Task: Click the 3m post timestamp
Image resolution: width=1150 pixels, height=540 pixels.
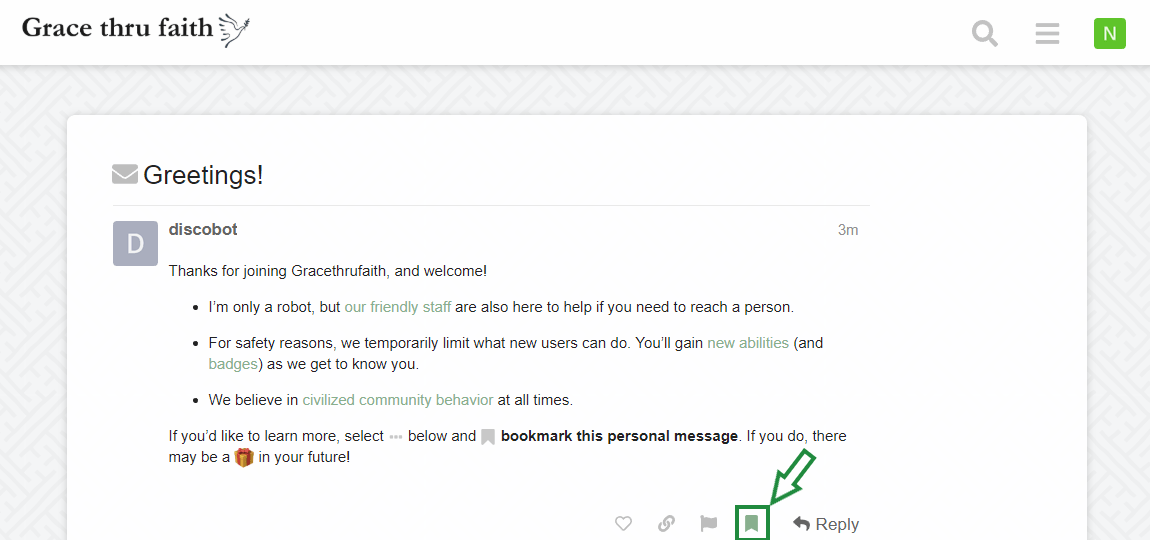Action: (x=848, y=230)
